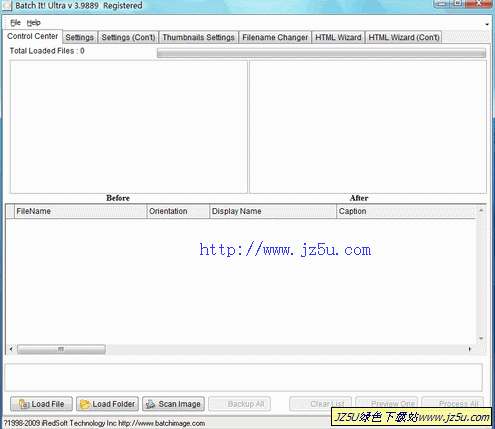
Task: Open the Settings (Con't) tab
Action: 128,37
